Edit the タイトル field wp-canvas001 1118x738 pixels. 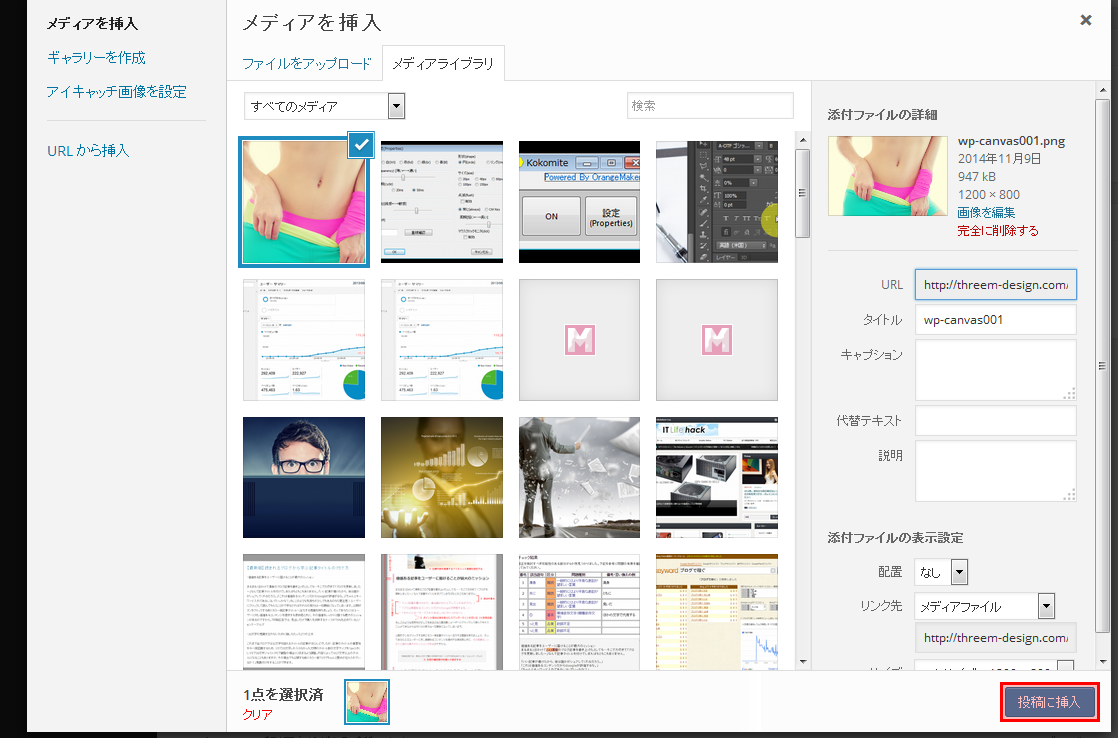(x=995, y=319)
